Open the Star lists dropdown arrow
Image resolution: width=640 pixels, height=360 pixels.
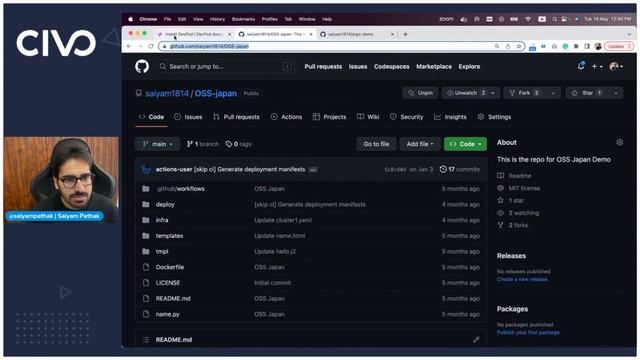616,93
